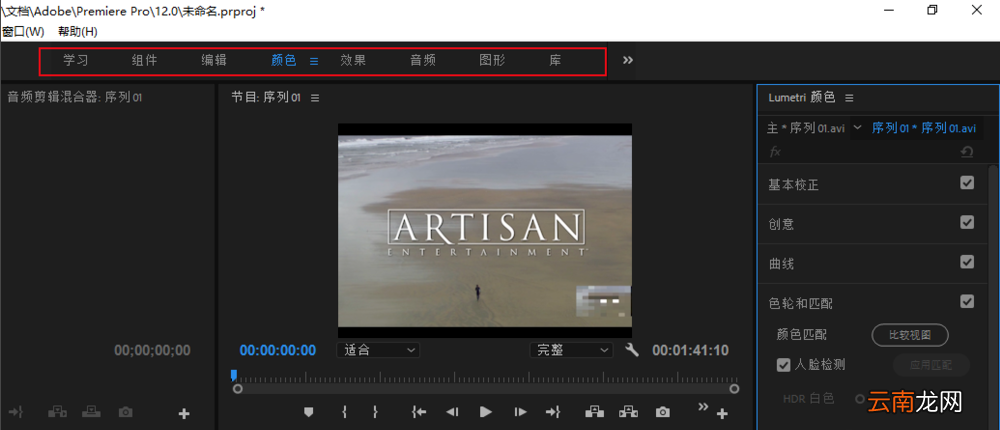Screen dimensions: 1000x430
Task: Open Program monitor 序列01 panel menu
Action: [315, 98]
